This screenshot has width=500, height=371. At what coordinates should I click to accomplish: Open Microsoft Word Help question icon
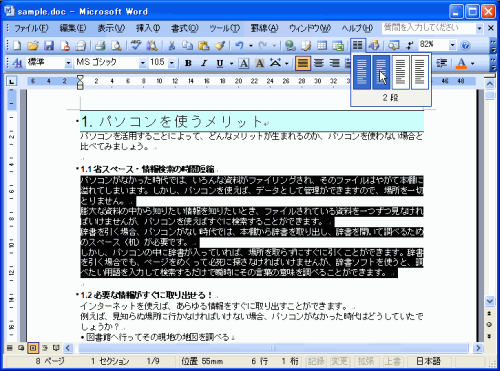465,45
